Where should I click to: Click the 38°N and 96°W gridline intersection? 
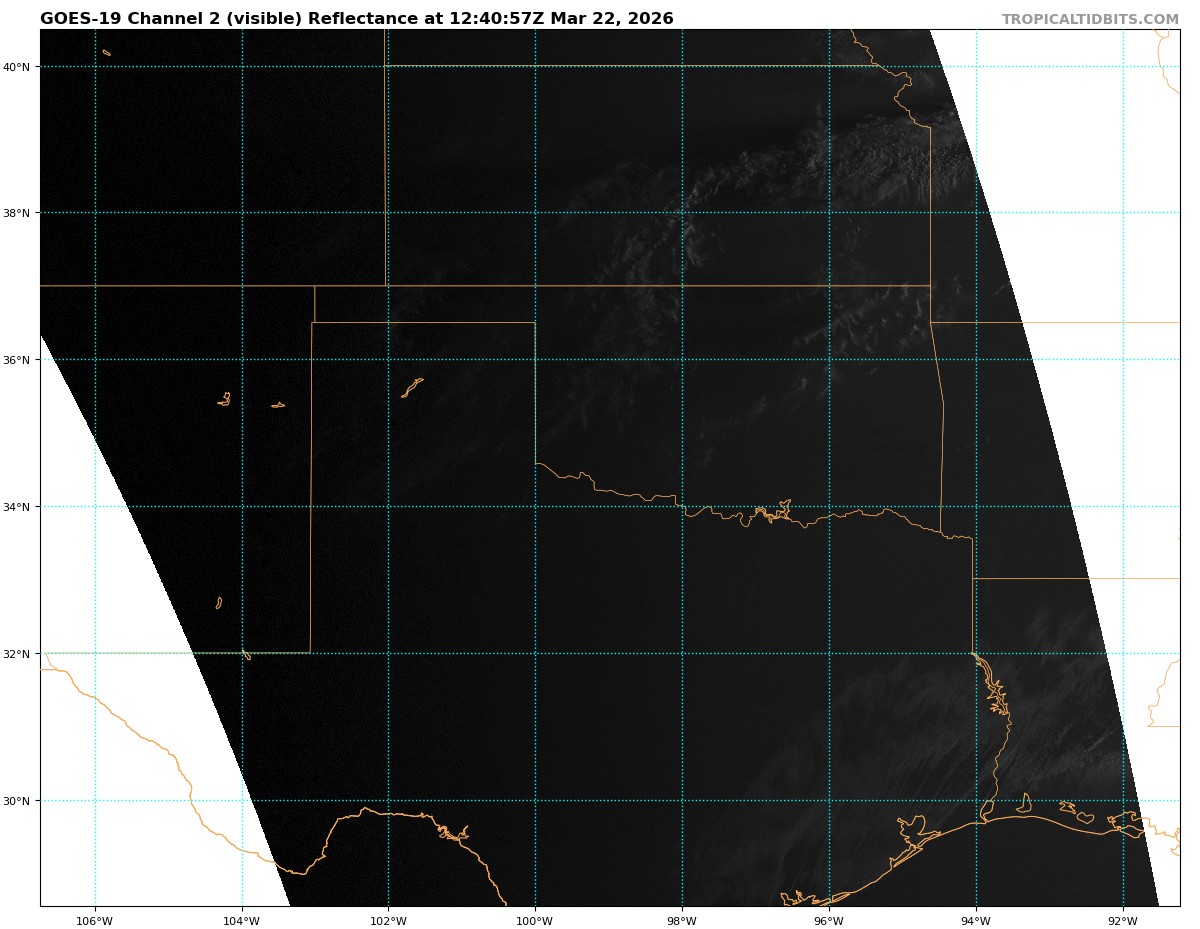(829, 213)
